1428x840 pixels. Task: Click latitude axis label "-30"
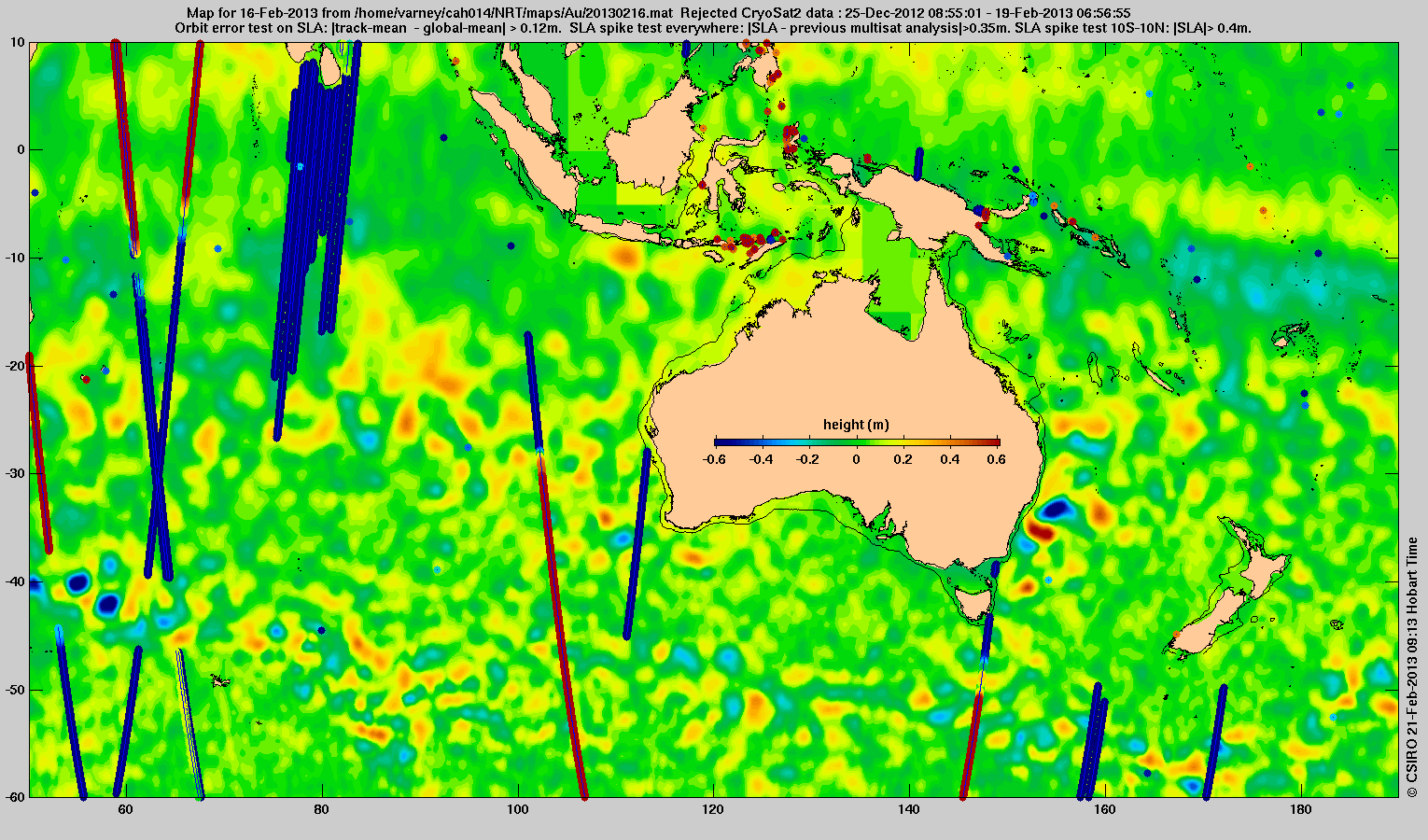click(16, 473)
